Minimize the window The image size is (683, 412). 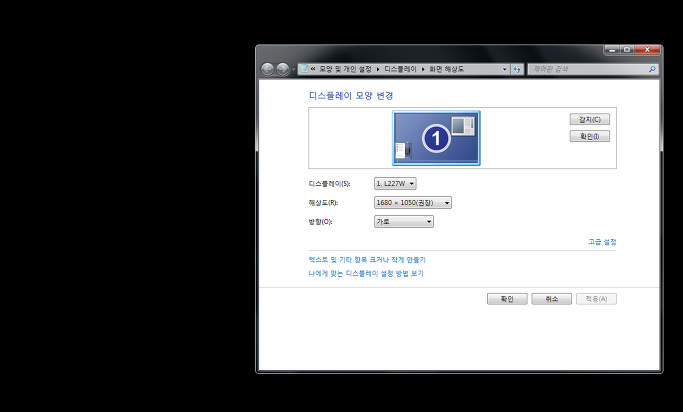point(612,50)
